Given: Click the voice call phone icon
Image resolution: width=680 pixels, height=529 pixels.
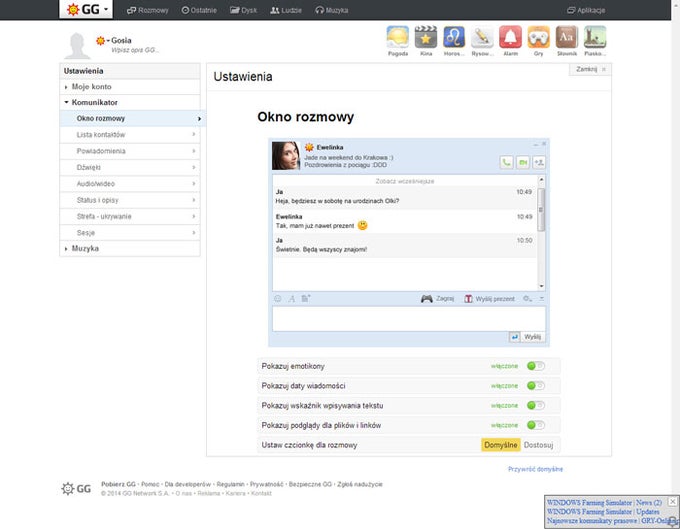Looking at the screenshot, I should pos(507,163).
